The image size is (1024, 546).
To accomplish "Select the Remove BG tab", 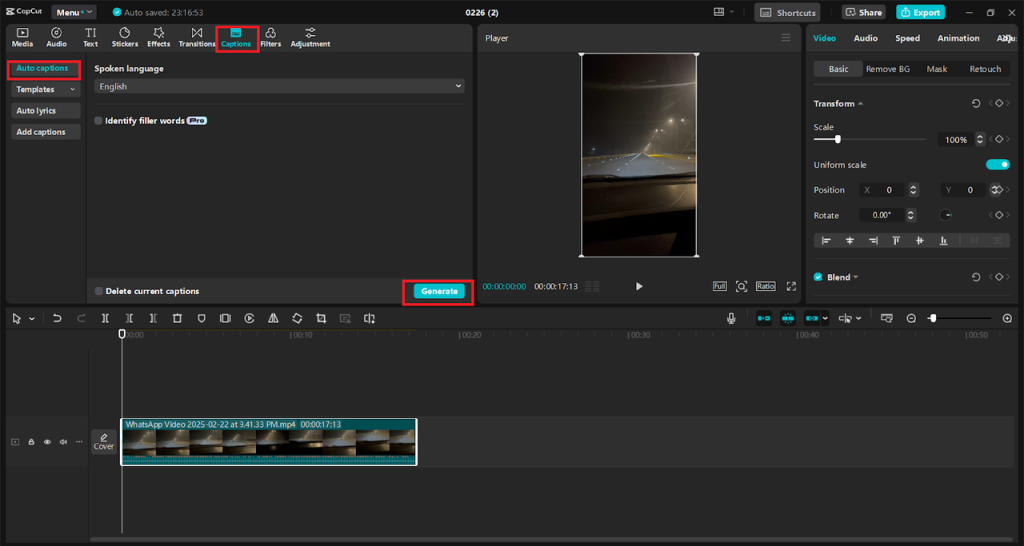I will (887, 69).
